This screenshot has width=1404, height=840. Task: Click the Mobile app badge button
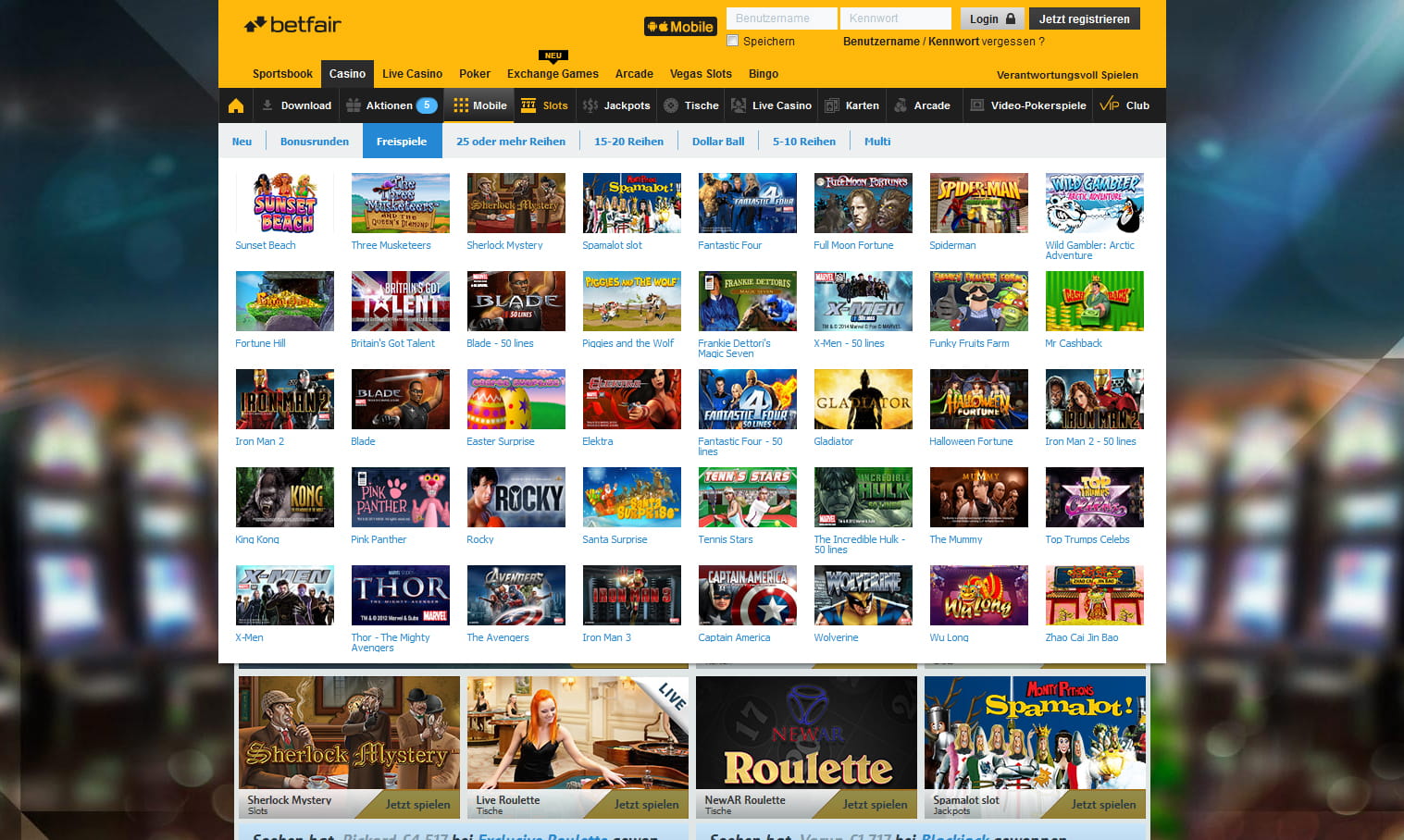pos(680,27)
